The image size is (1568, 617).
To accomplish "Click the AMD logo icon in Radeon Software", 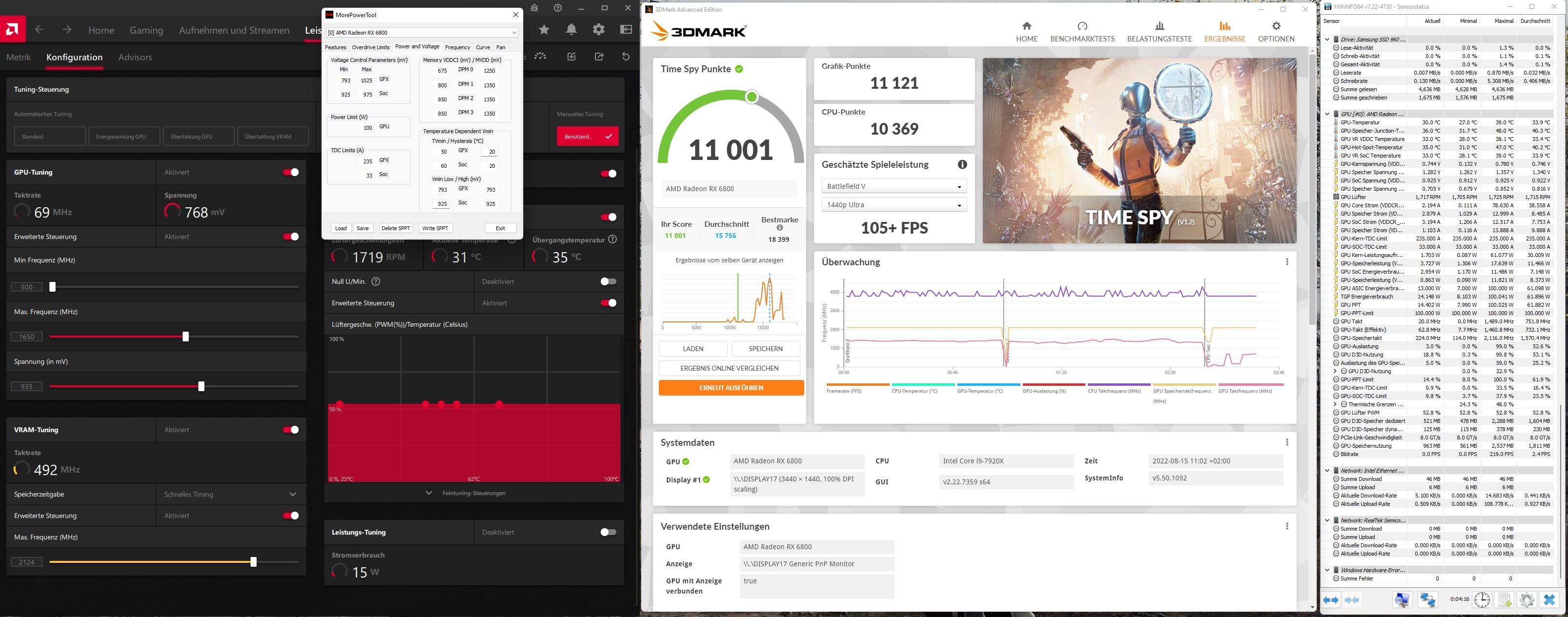I will pos(12,29).
